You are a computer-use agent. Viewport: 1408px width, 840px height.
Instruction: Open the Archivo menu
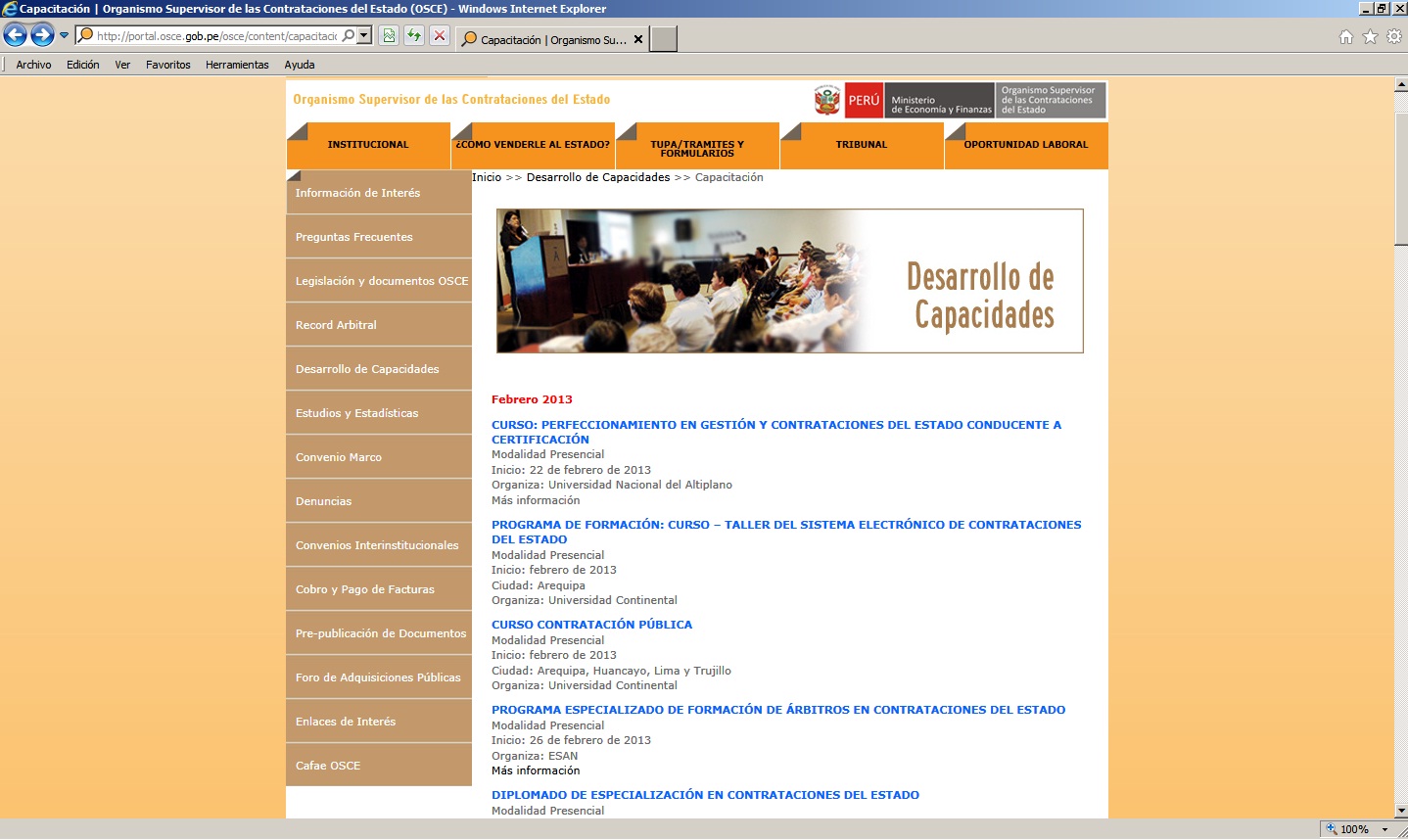(33, 65)
